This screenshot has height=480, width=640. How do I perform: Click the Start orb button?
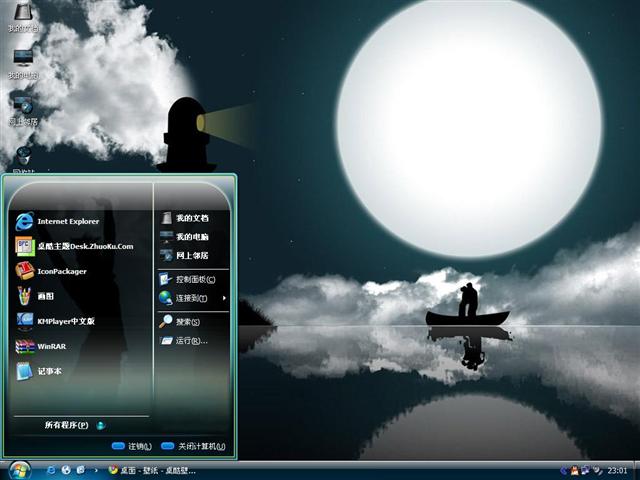coord(19,469)
